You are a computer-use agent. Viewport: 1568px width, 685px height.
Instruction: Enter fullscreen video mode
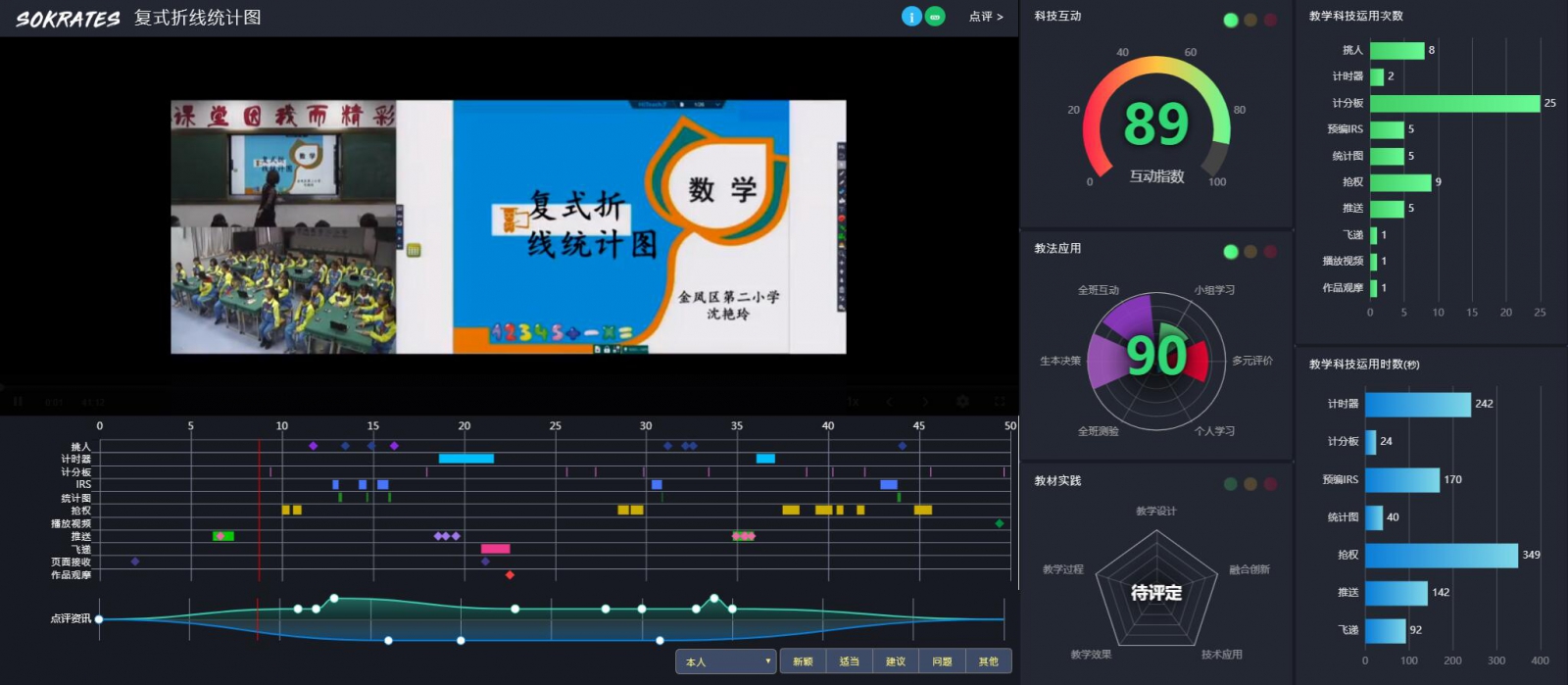click(x=1000, y=401)
